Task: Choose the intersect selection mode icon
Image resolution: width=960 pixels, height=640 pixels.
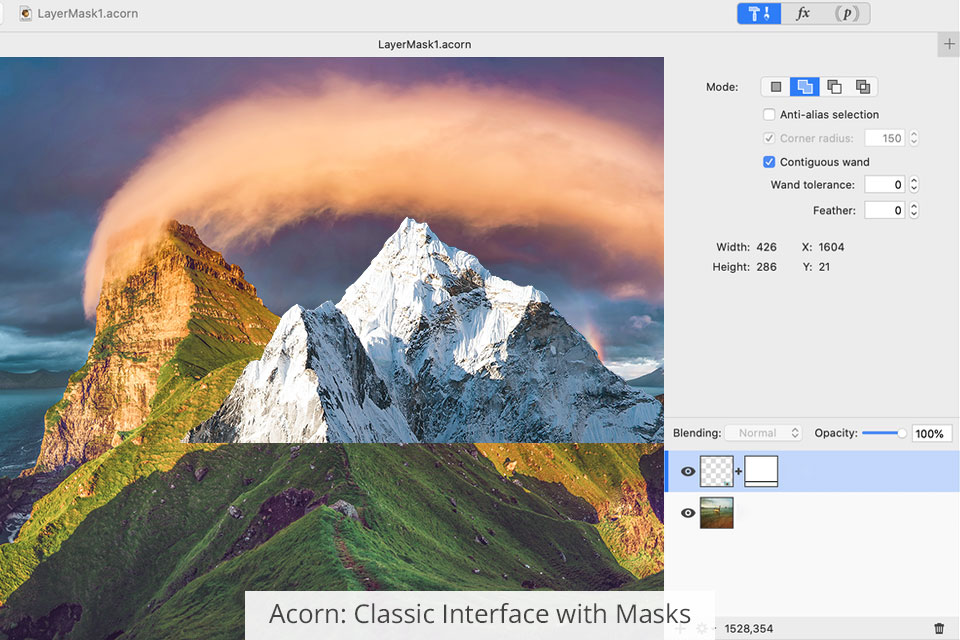Action: tap(863, 87)
